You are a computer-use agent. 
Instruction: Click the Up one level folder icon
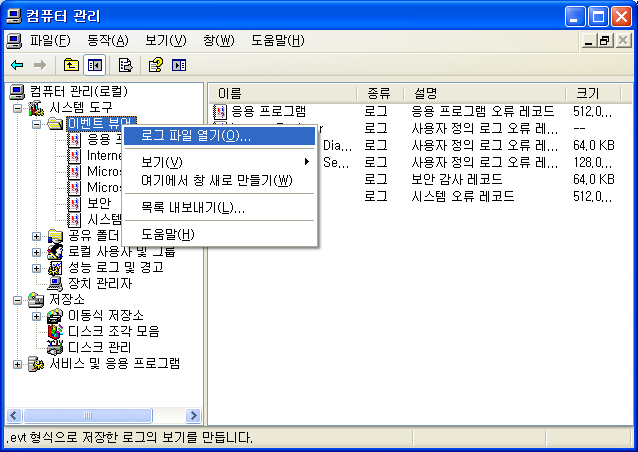71,66
